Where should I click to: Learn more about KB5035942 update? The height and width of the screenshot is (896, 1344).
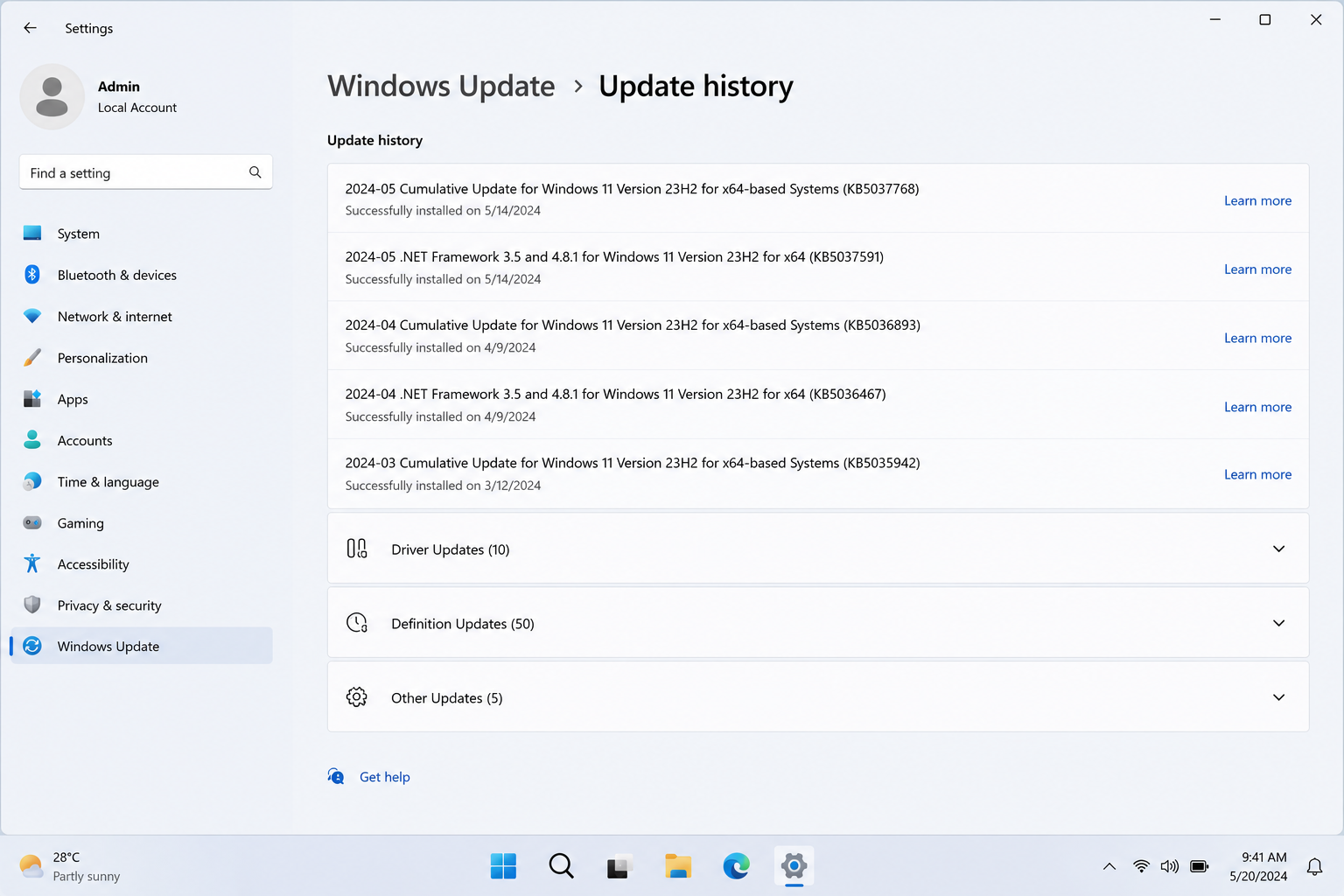(x=1257, y=474)
